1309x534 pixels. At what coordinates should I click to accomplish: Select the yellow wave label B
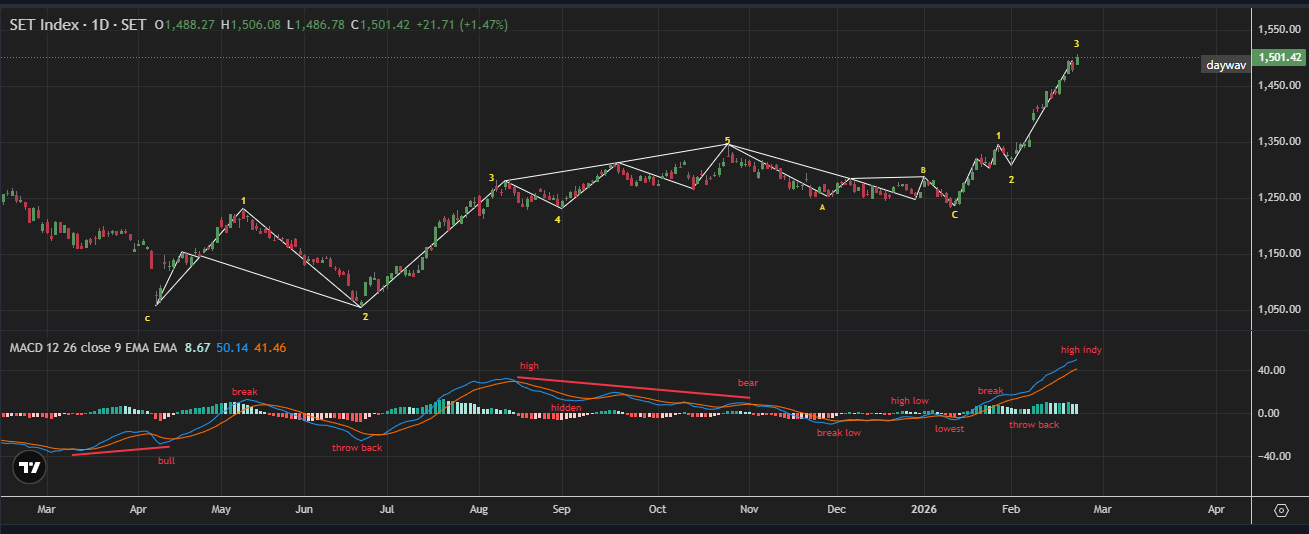pos(923,170)
